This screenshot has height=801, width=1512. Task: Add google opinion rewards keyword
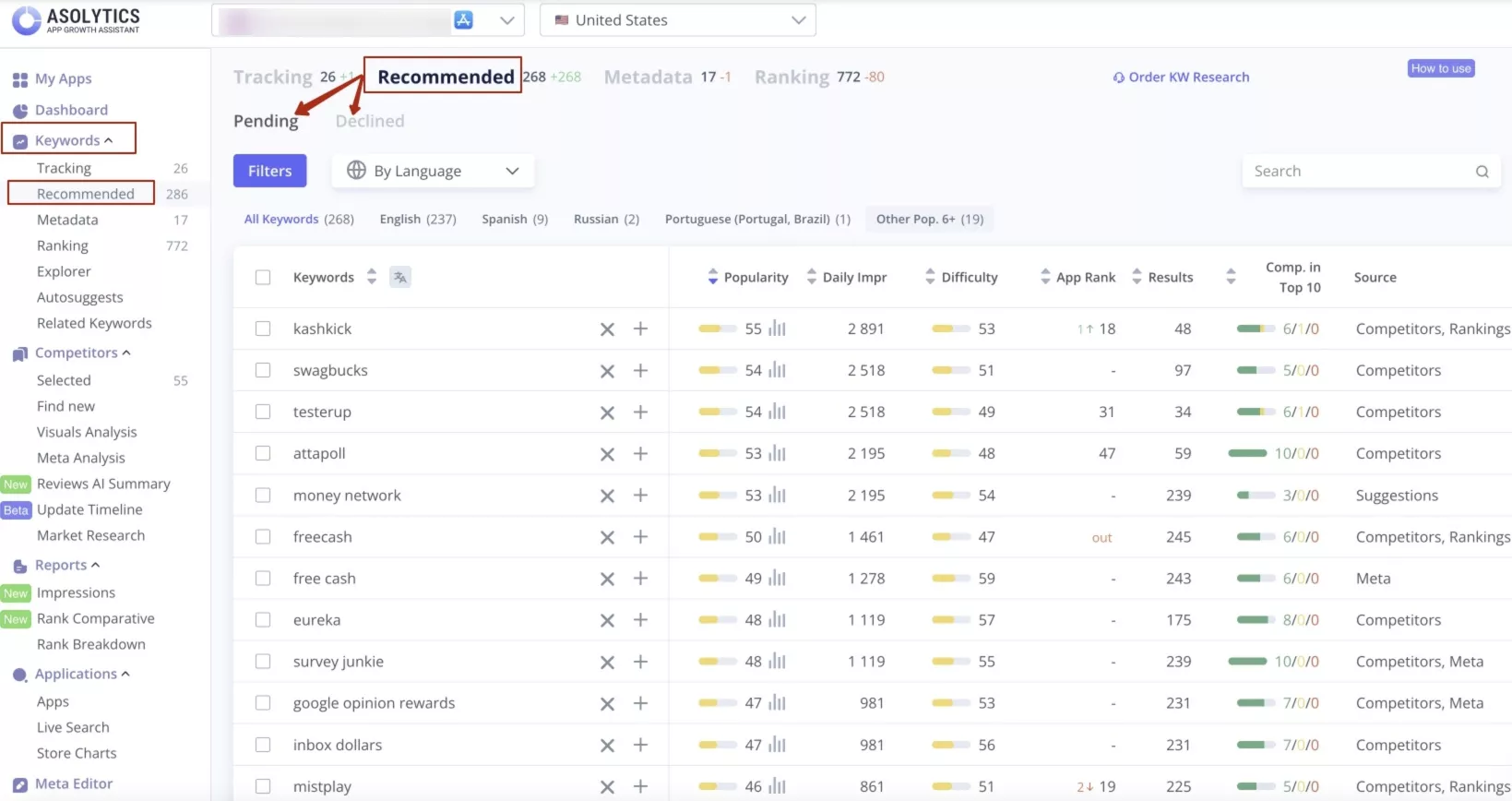click(640, 703)
